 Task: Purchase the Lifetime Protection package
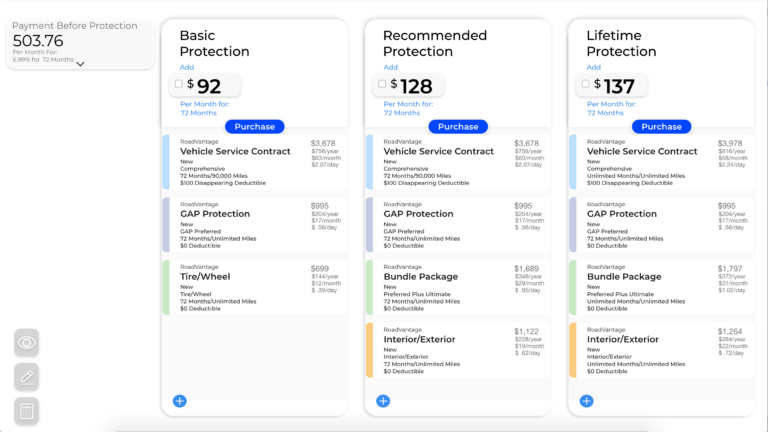click(x=661, y=127)
